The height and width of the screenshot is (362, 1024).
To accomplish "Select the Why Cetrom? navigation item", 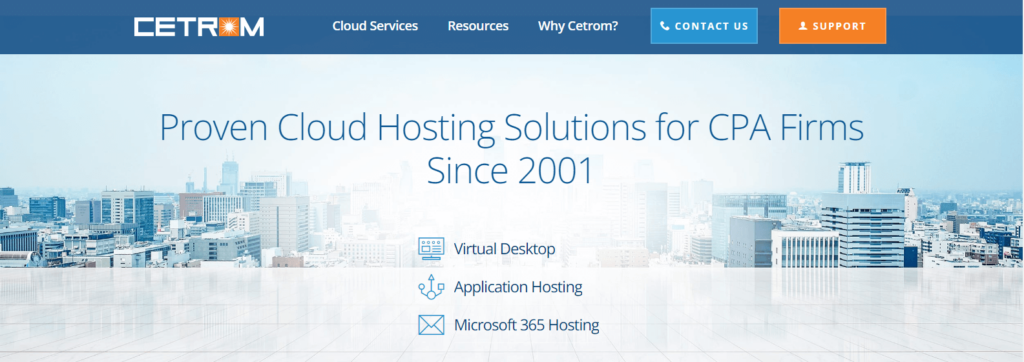I will (578, 26).
